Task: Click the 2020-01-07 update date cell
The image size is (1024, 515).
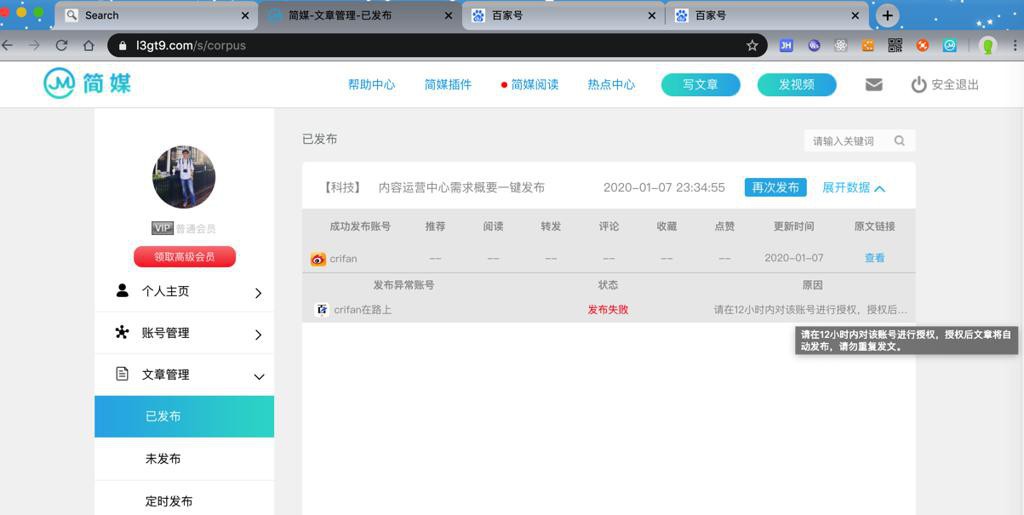Action: (x=793, y=258)
